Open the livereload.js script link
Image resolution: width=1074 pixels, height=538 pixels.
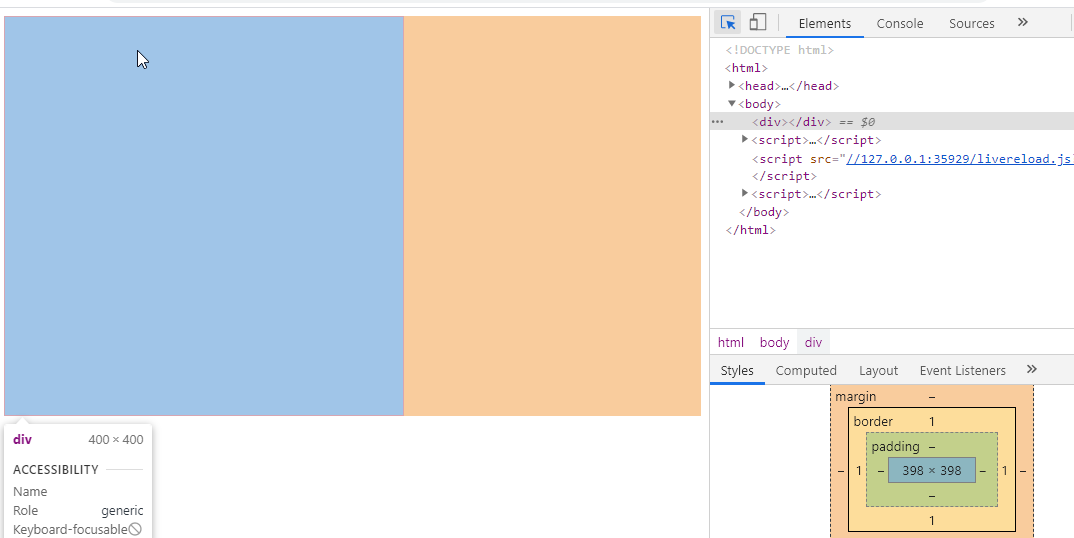tap(959, 158)
